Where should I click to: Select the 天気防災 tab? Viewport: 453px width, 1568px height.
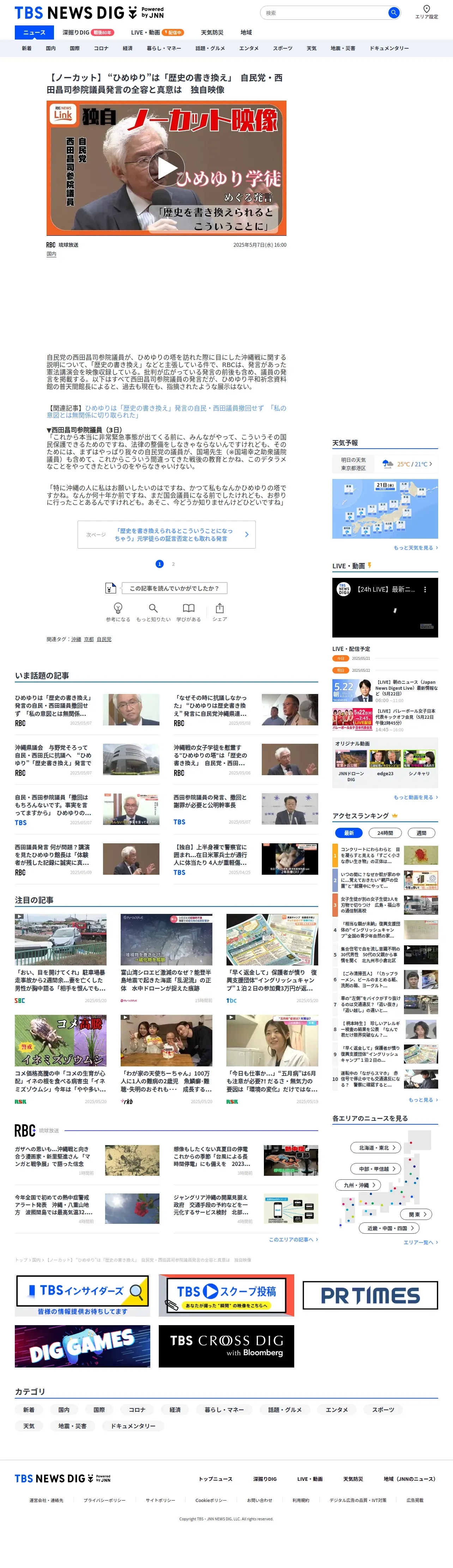click(212, 32)
